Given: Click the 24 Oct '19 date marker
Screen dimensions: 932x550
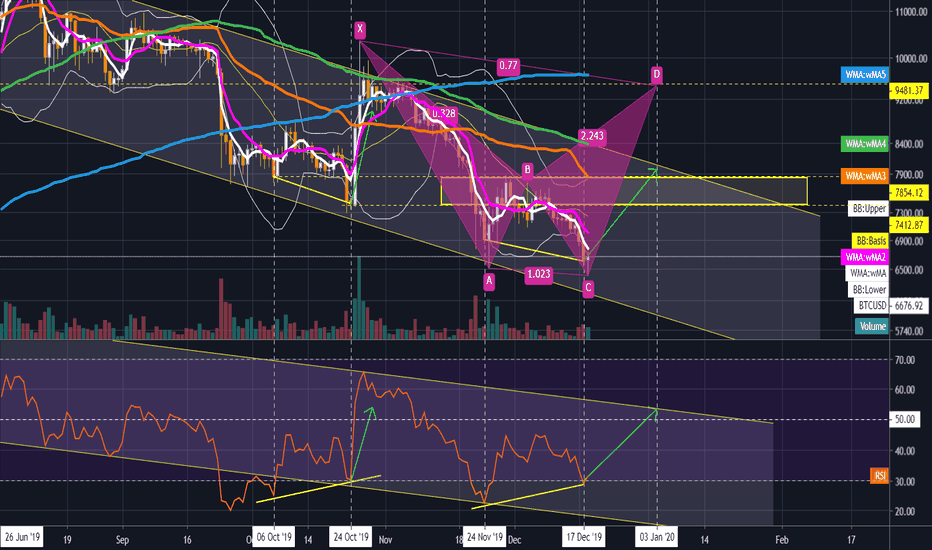Looking at the screenshot, I should [351, 537].
